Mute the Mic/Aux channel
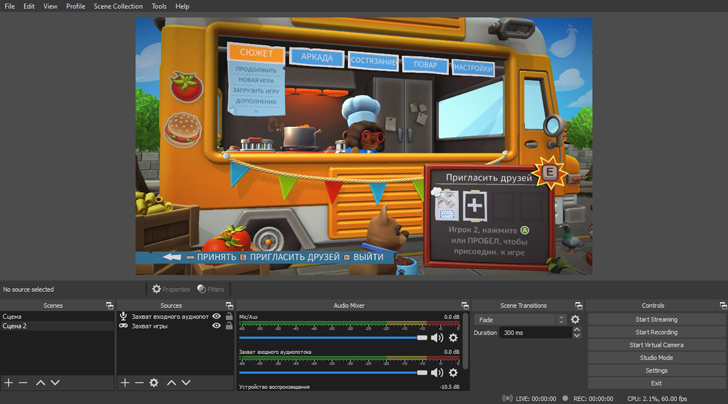The width and height of the screenshot is (728, 404). click(x=437, y=338)
